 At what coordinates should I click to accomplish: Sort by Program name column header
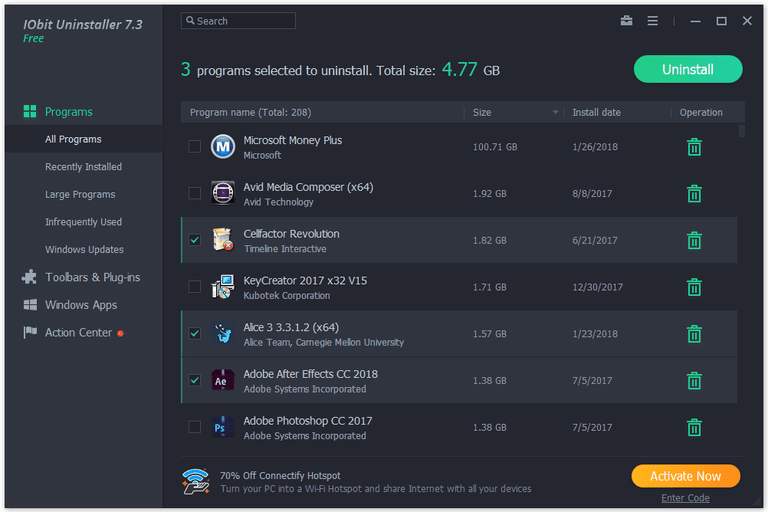click(x=250, y=112)
